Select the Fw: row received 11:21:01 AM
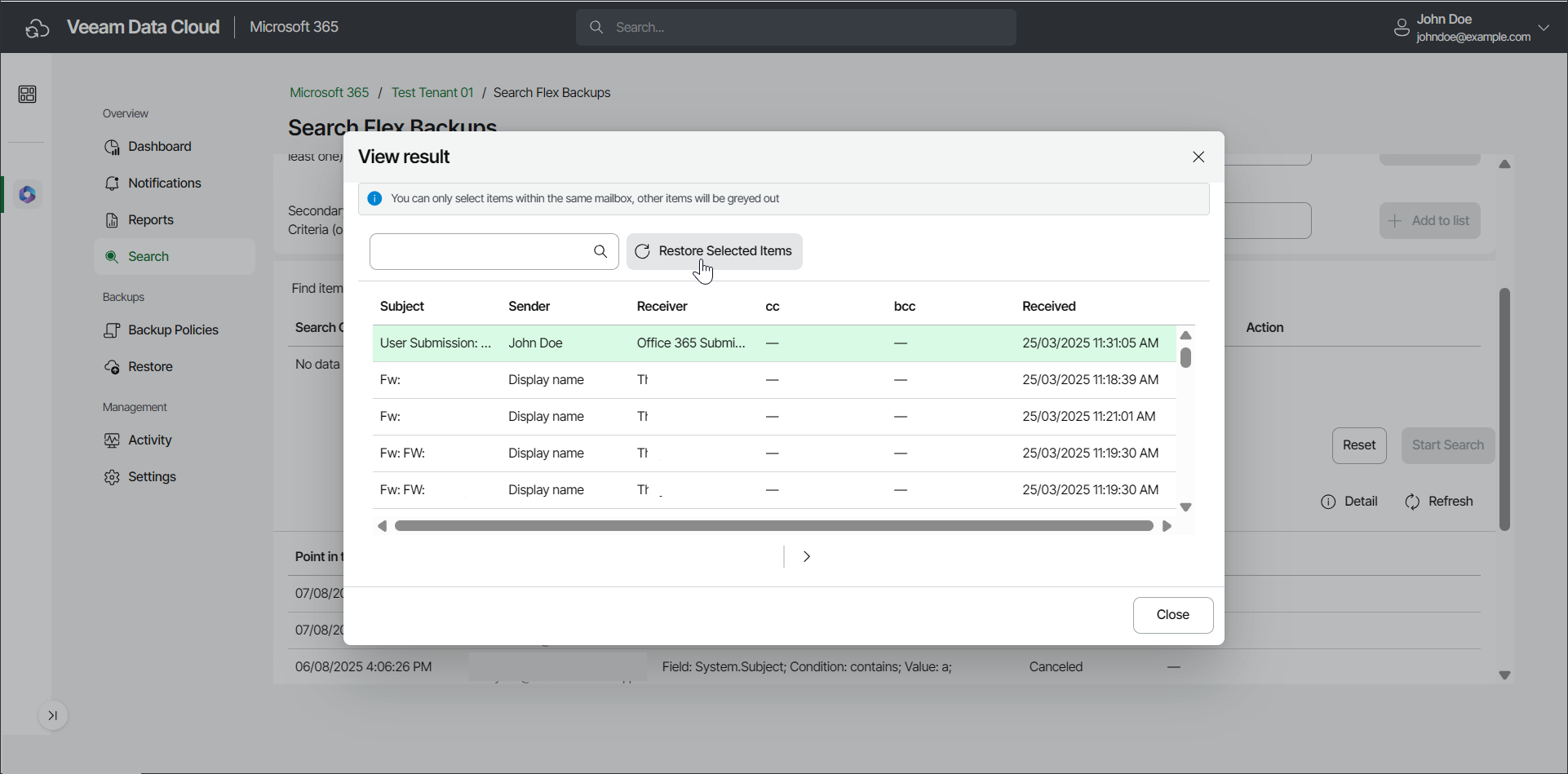 774,417
